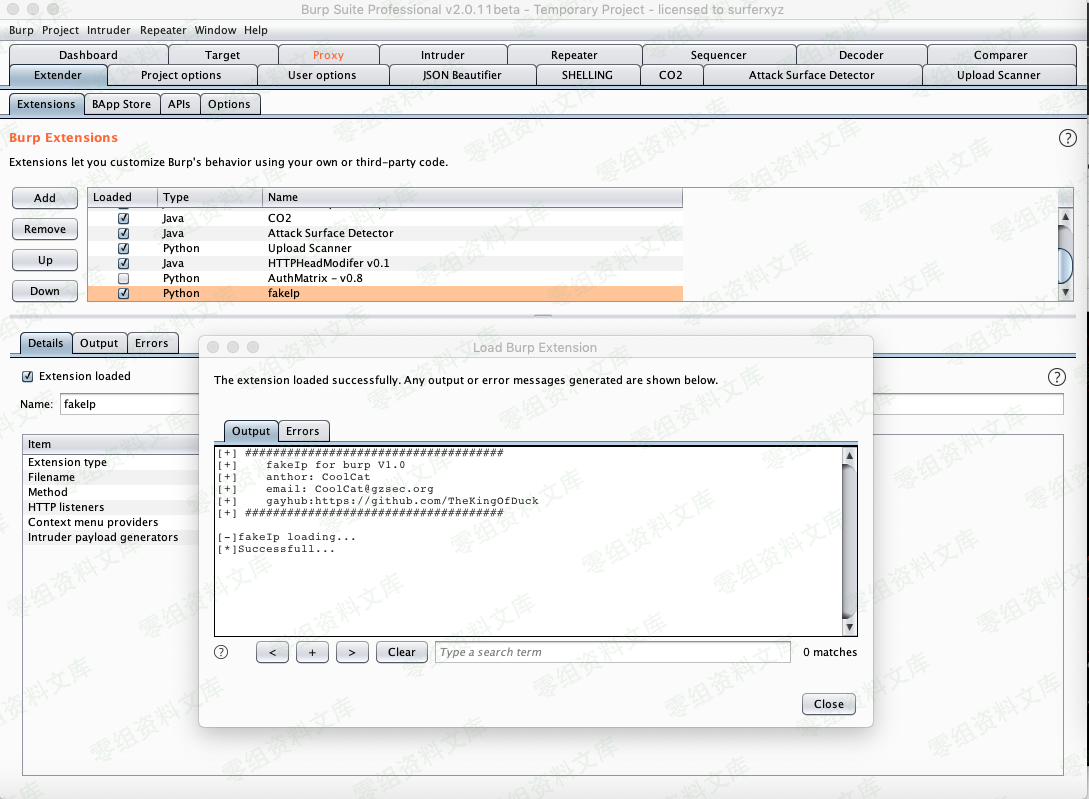The image size is (1089, 799).
Task: Enable the AuthMatrix v0.8 extension
Action: click(x=124, y=278)
